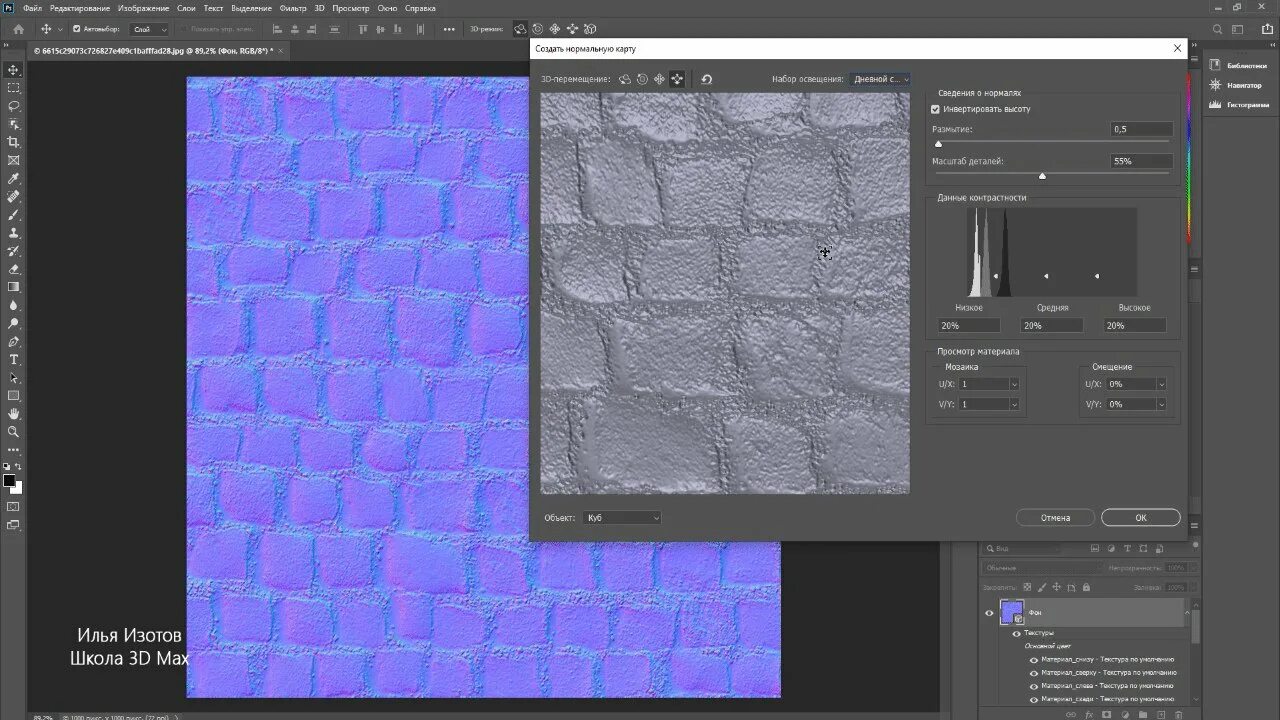Select the Lasso tool

(x=14, y=106)
